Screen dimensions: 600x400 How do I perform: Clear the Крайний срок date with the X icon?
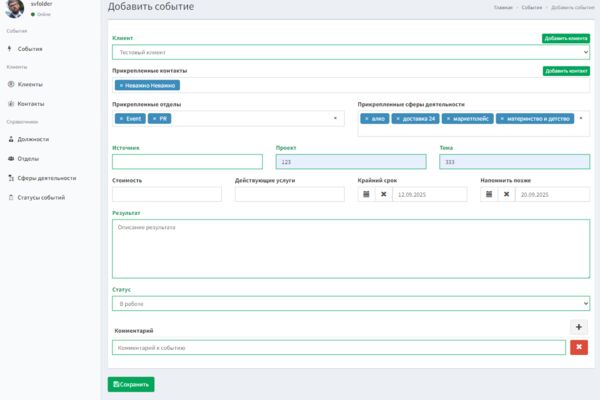point(383,194)
